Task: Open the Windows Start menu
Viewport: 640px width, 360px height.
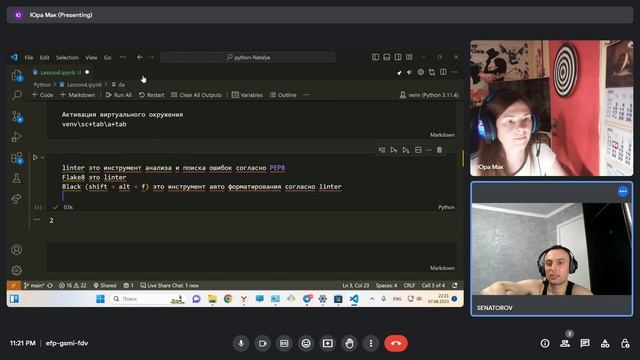Action: pyautogui.click(x=100, y=299)
